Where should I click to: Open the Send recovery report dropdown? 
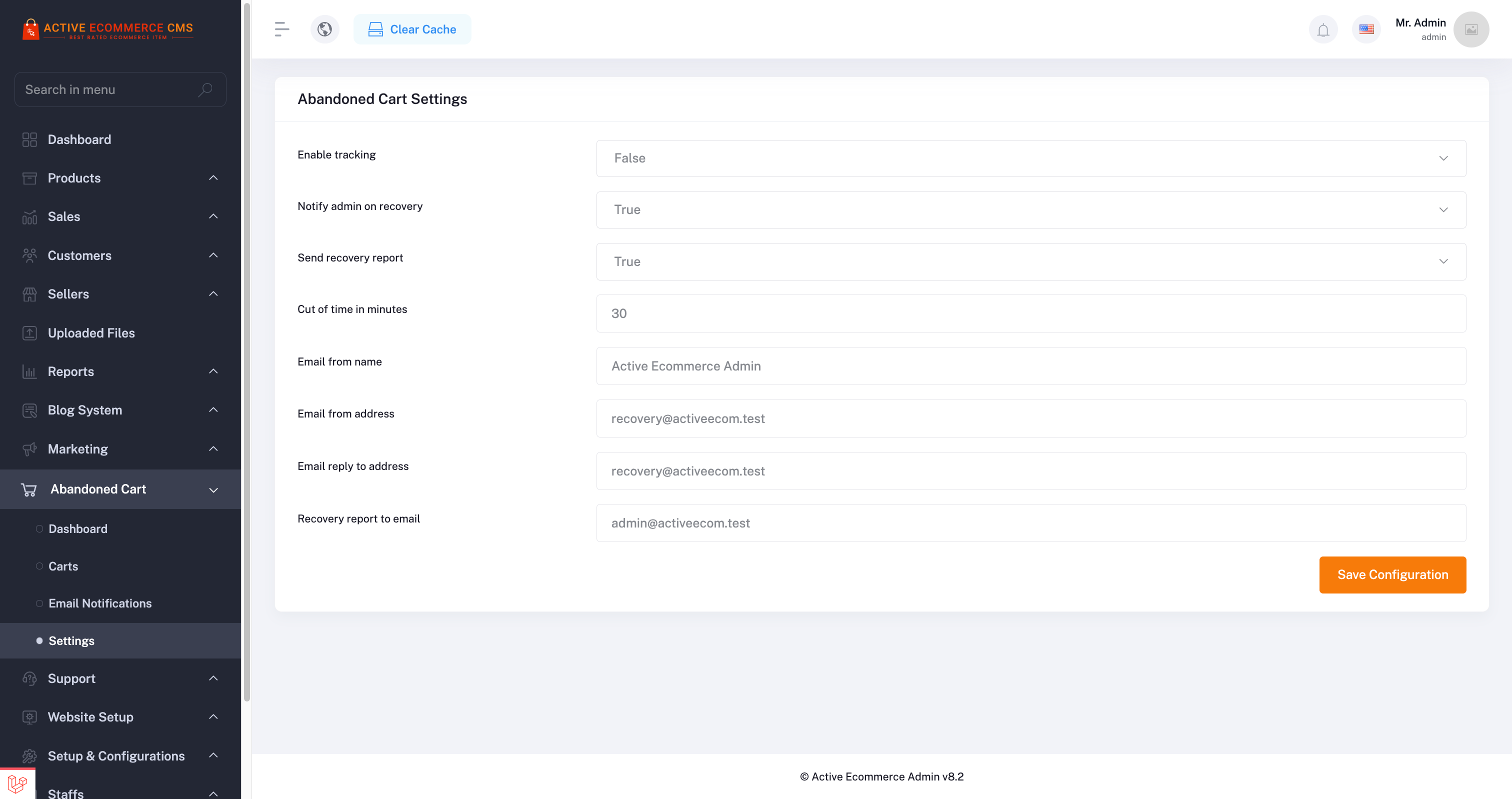1030,262
